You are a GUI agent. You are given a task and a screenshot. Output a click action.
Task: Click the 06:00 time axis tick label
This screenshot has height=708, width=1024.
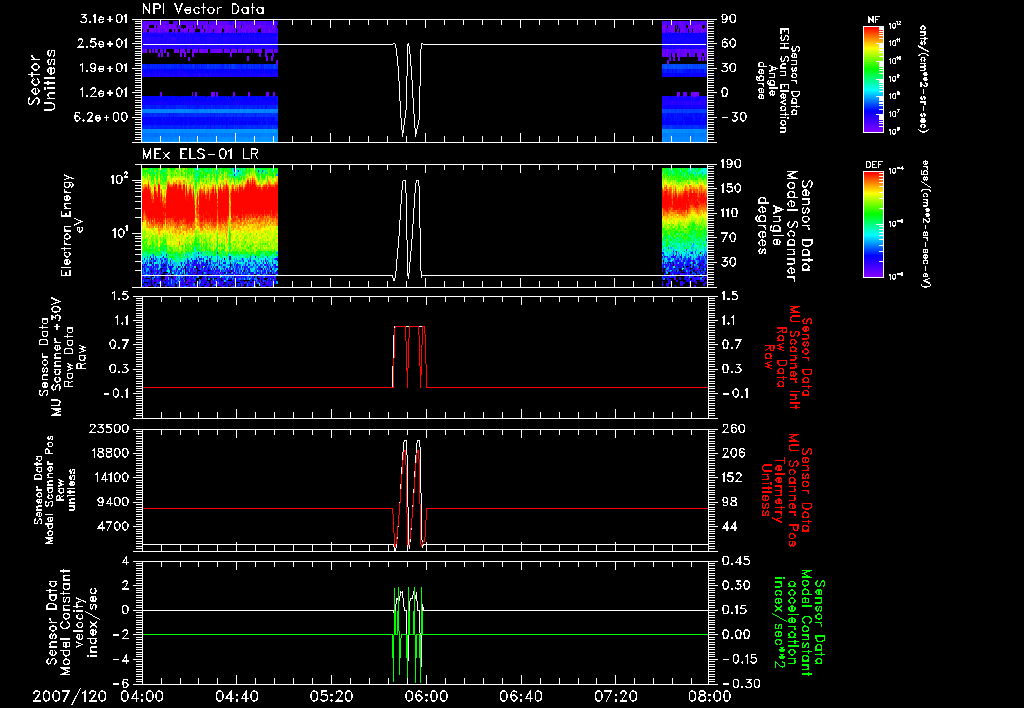click(x=426, y=696)
